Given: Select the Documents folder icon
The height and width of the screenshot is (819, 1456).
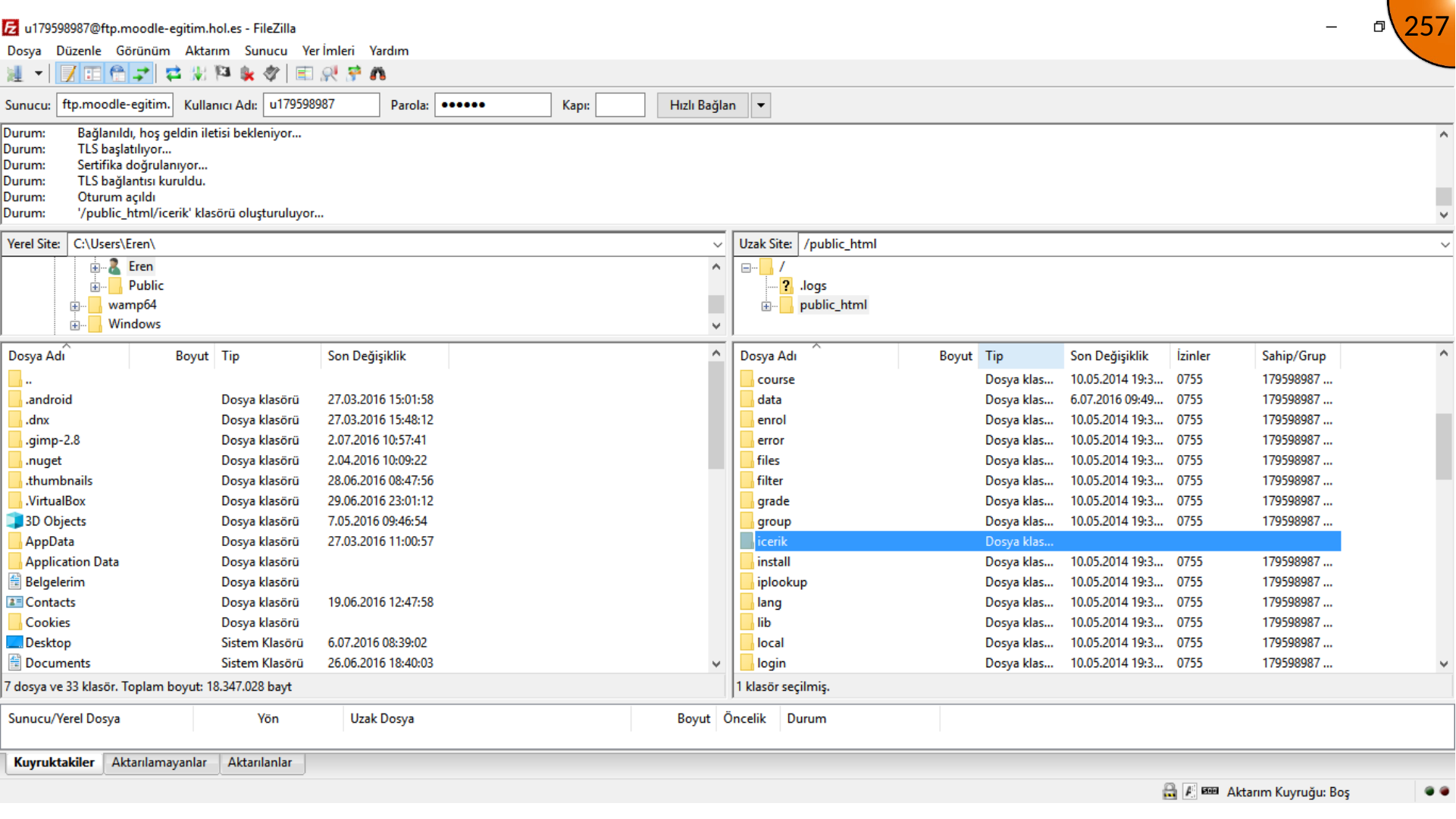Looking at the screenshot, I should pyautogui.click(x=14, y=663).
